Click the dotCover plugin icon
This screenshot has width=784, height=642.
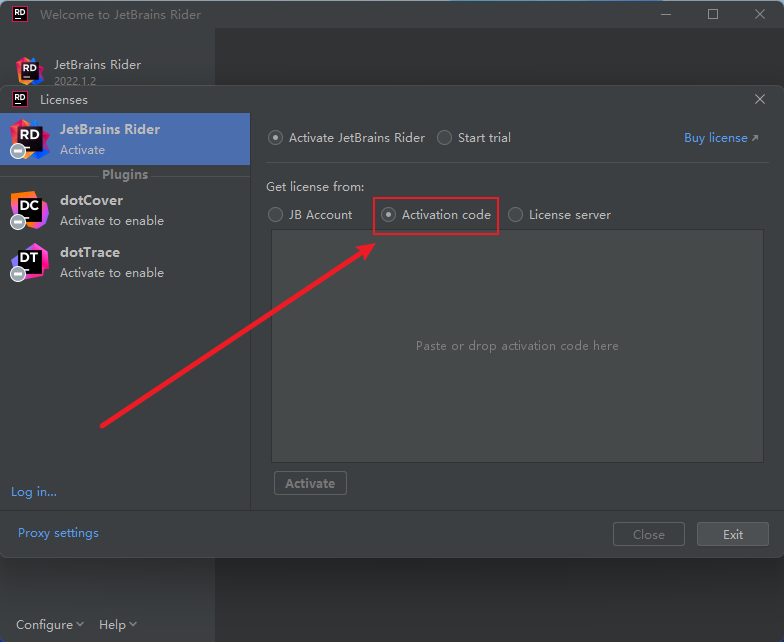pyautogui.click(x=30, y=210)
